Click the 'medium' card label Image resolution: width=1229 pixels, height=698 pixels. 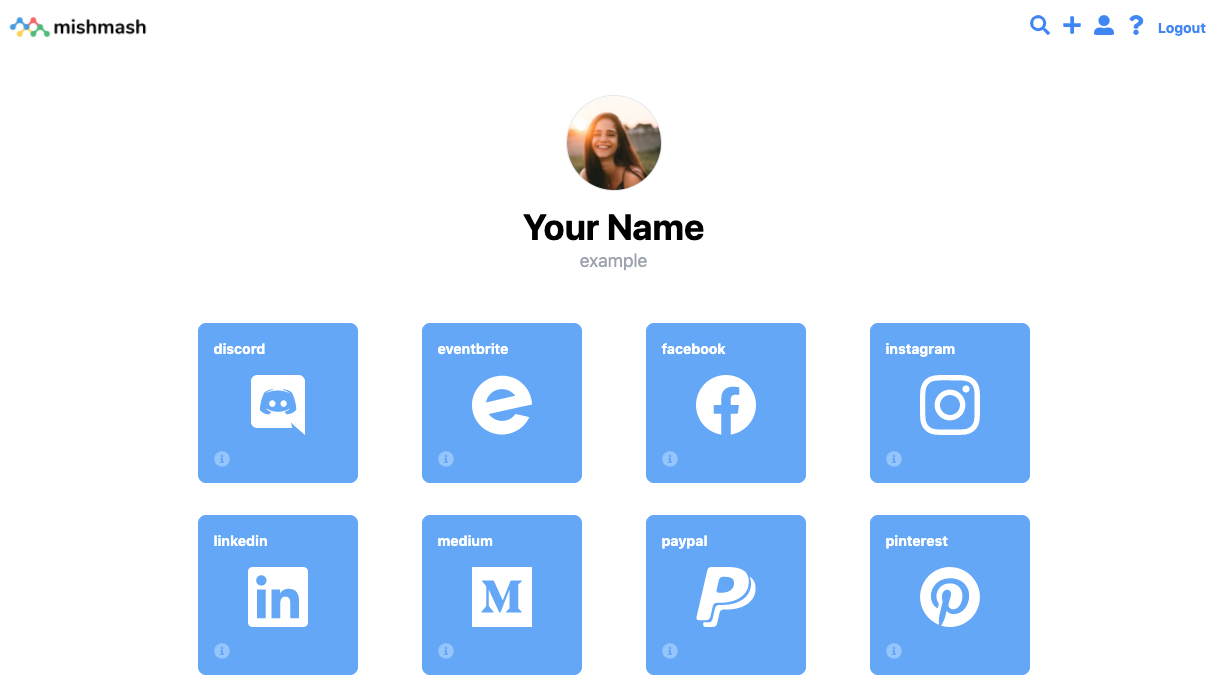pos(465,541)
